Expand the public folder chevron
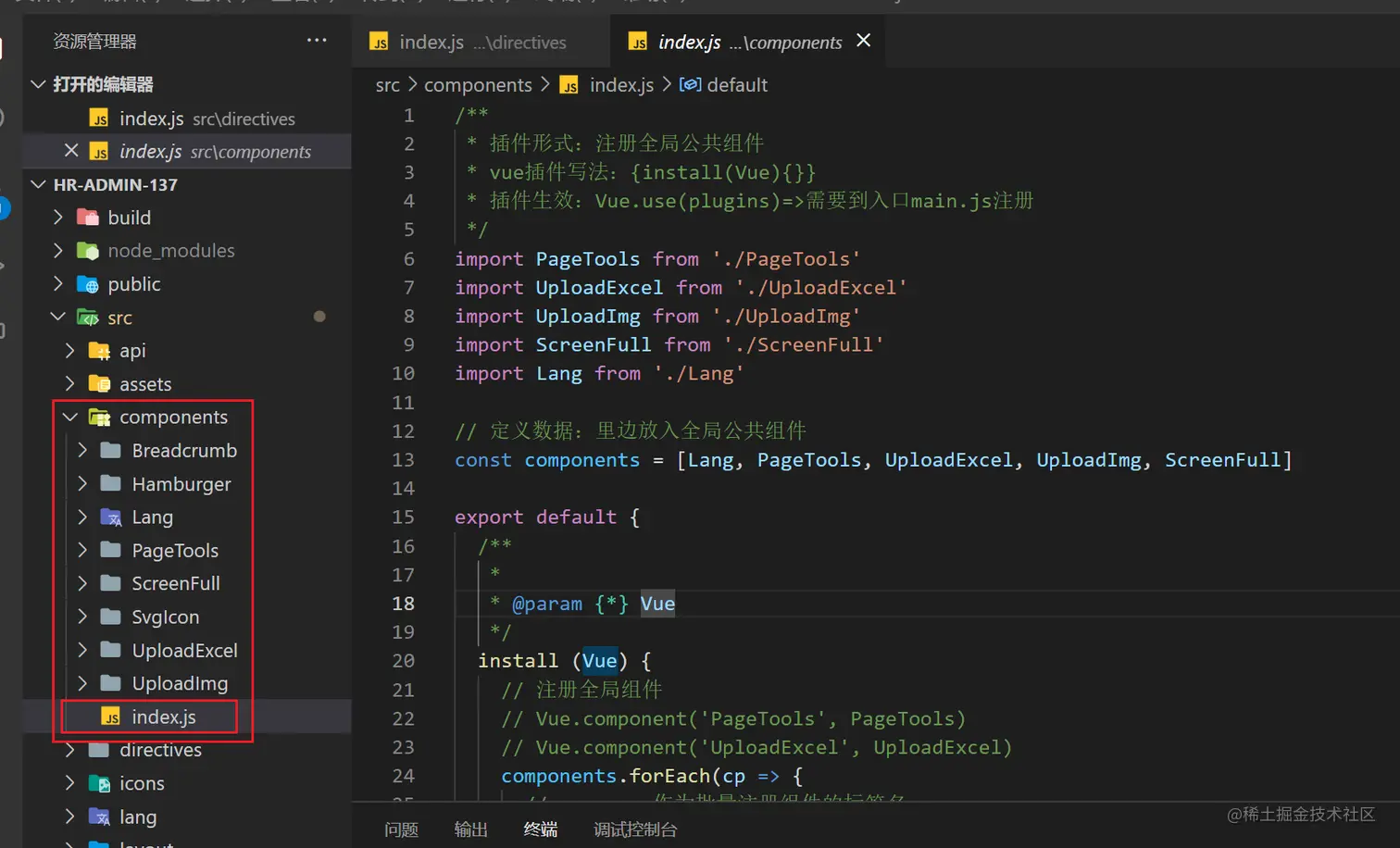1400x848 pixels. [x=58, y=284]
